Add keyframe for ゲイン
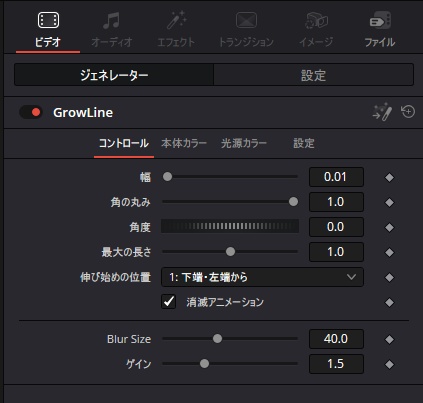Image resolution: width=423 pixels, height=403 pixels. click(x=389, y=364)
